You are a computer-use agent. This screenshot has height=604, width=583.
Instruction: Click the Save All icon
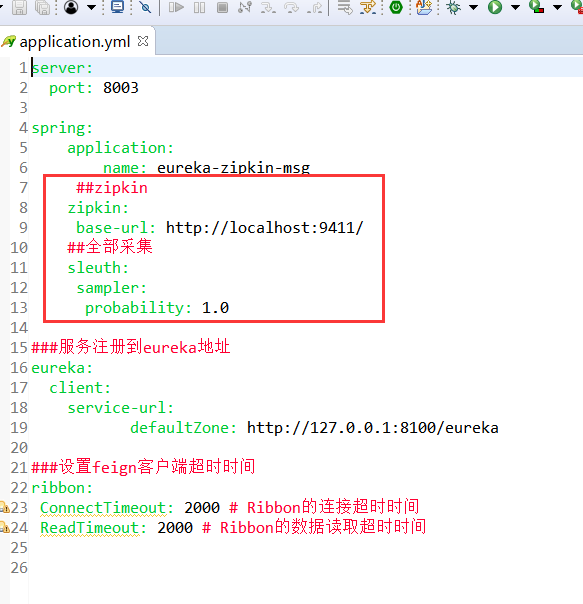(43, 7)
